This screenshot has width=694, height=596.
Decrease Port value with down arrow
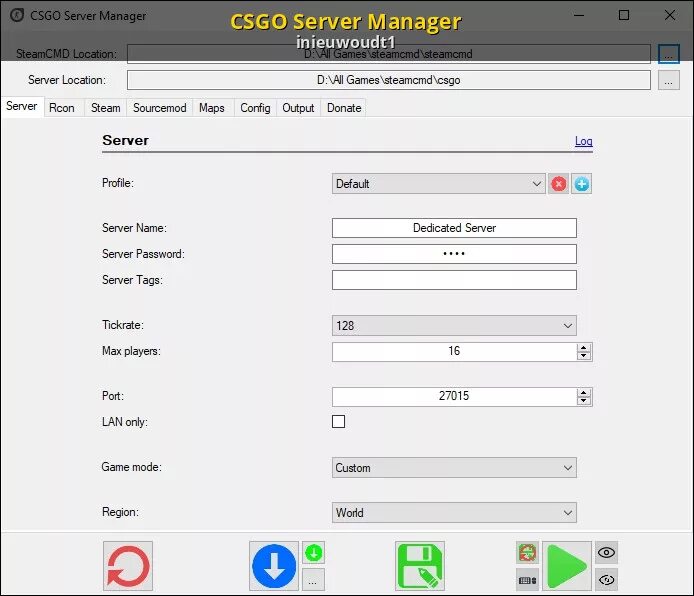(584, 400)
